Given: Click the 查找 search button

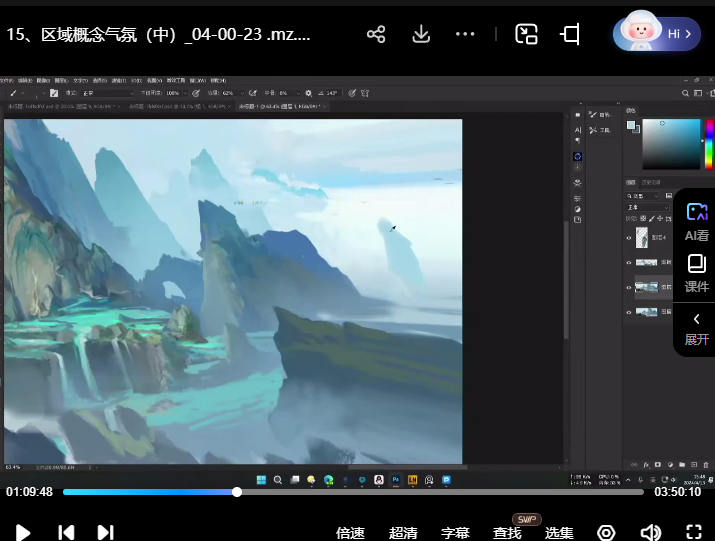Looking at the screenshot, I should click(507, 533).
